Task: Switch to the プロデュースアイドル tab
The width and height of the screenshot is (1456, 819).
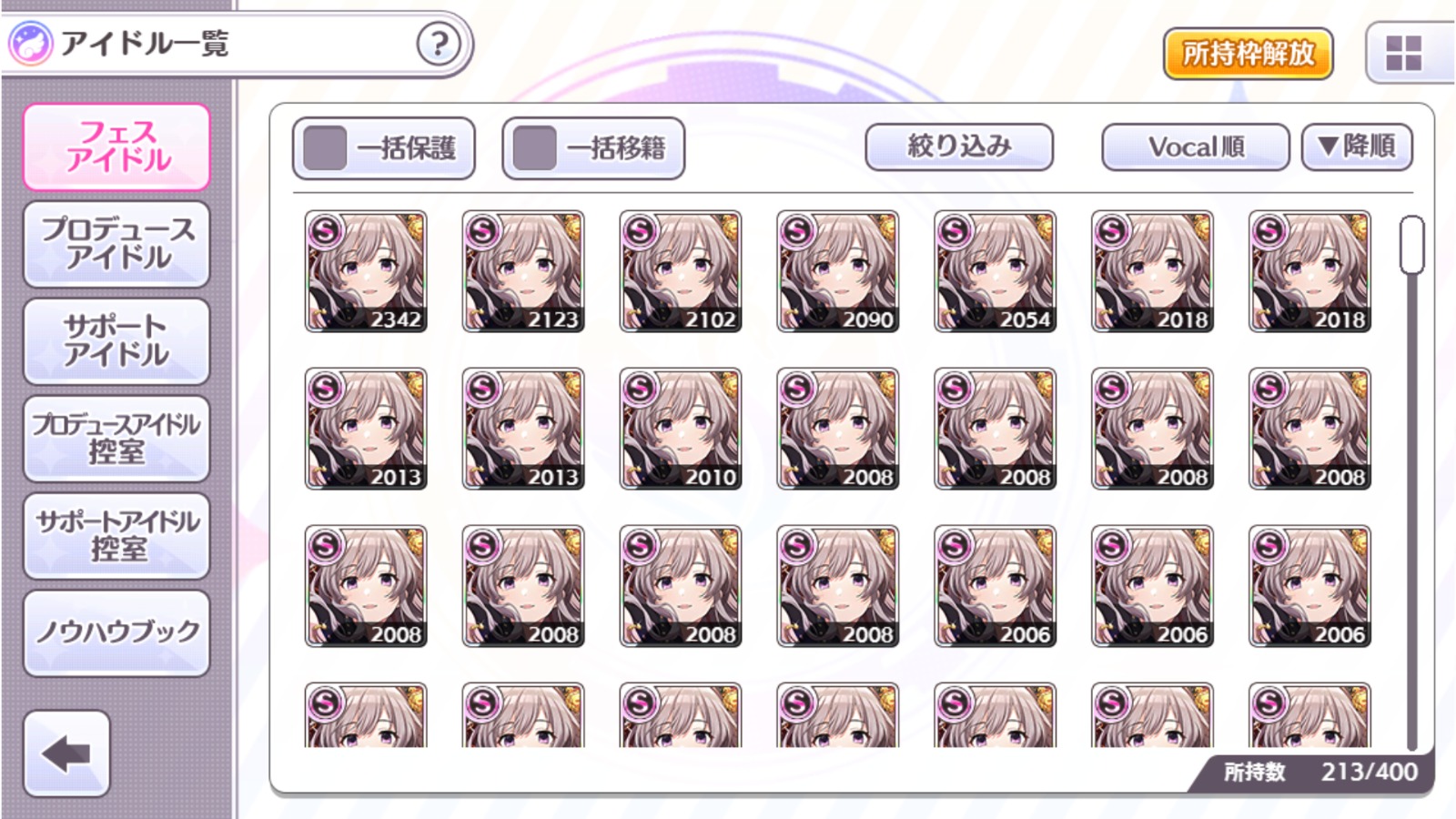Action: pyautogui.click(x=116, y=244)
